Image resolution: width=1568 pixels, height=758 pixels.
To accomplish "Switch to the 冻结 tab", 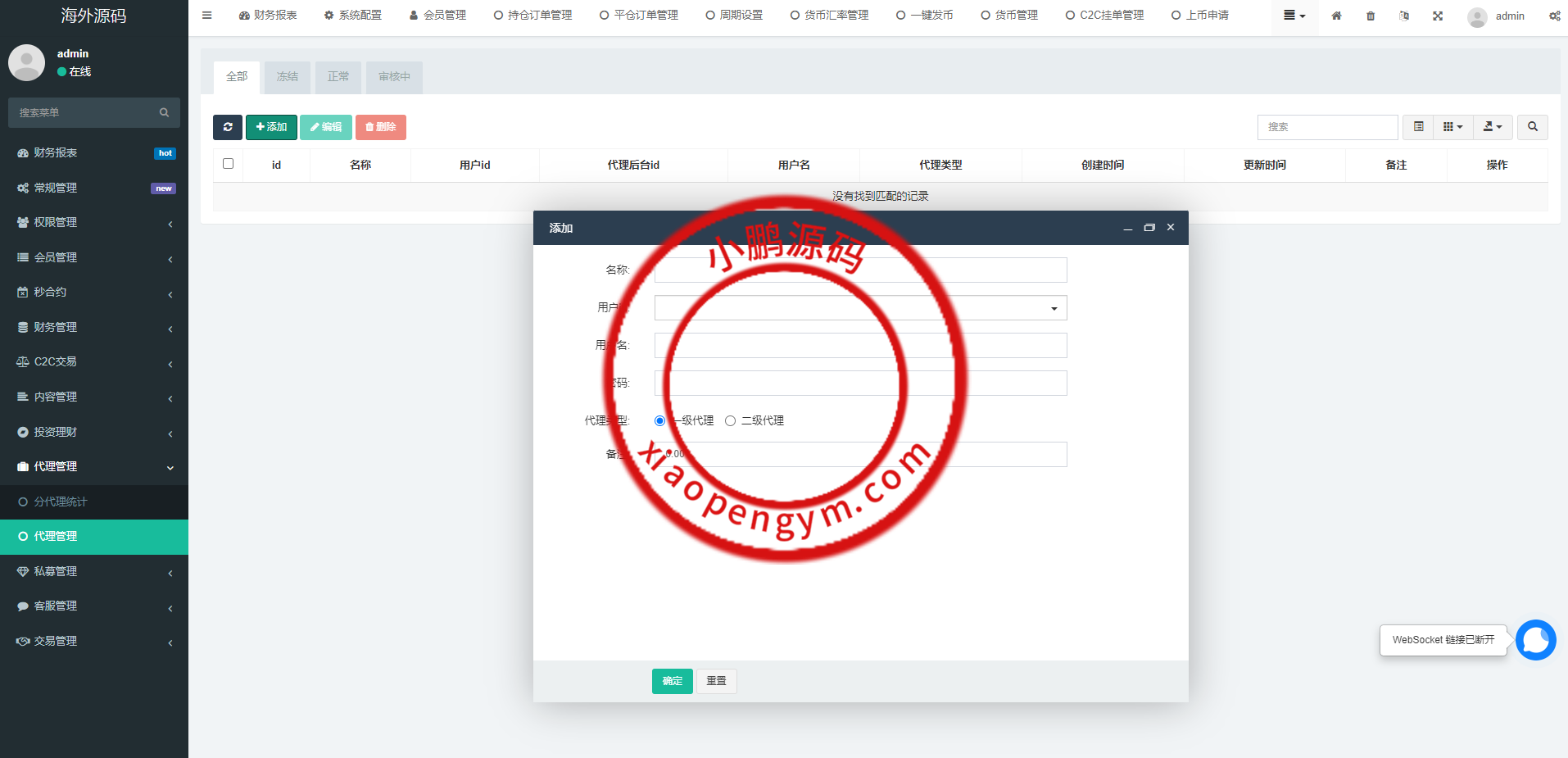I will coord(288,77).
